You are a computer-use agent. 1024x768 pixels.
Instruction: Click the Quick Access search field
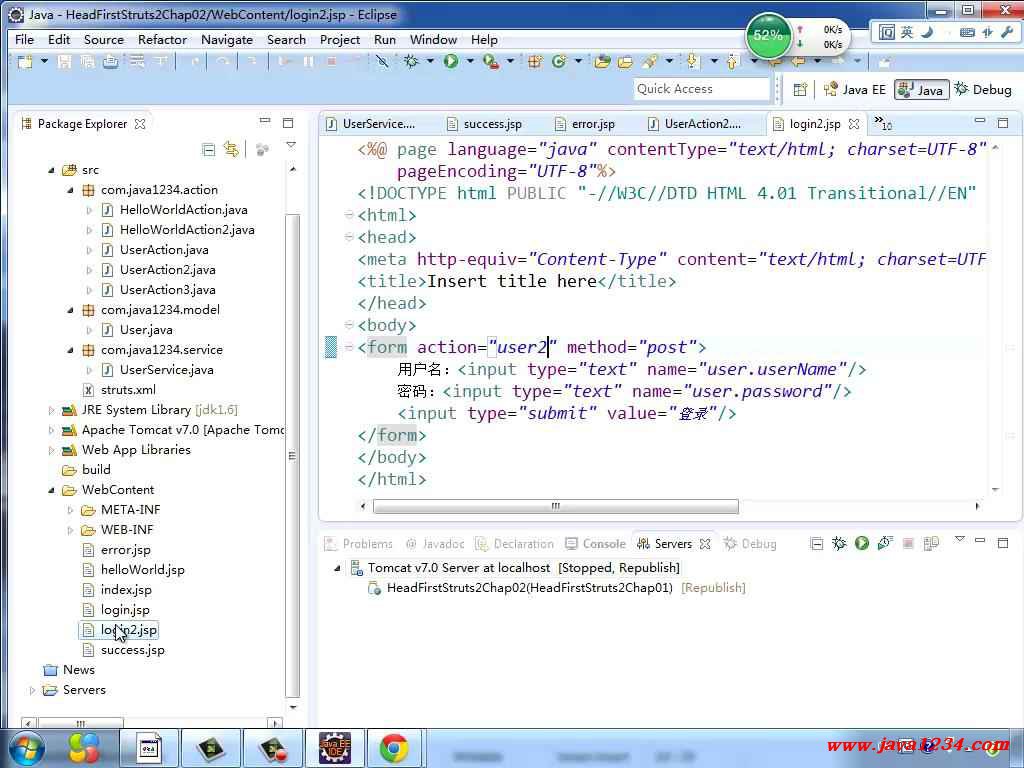(x=701, y=89)
